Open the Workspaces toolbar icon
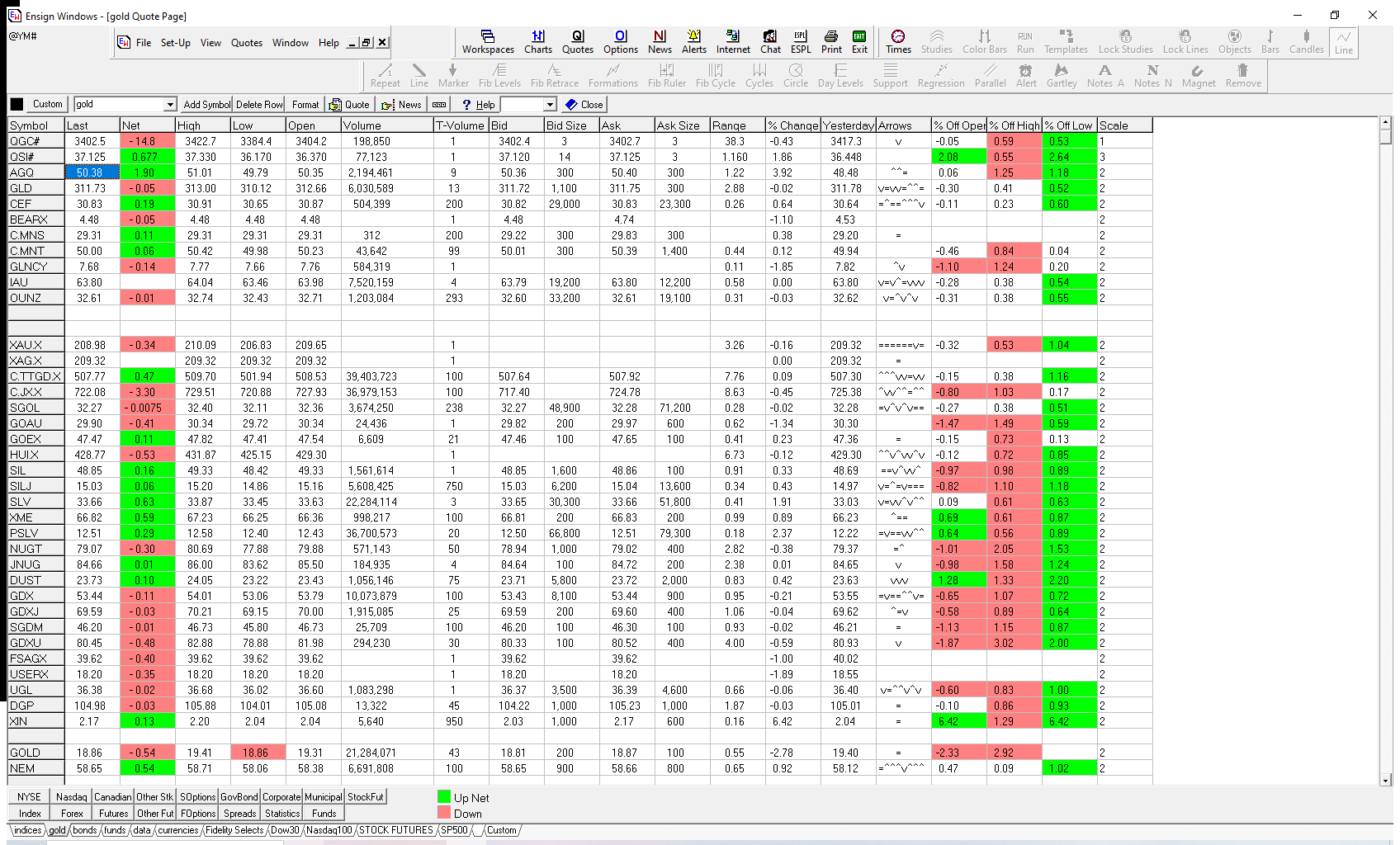This screenshot has width=1400, height=845. point(488,42)
